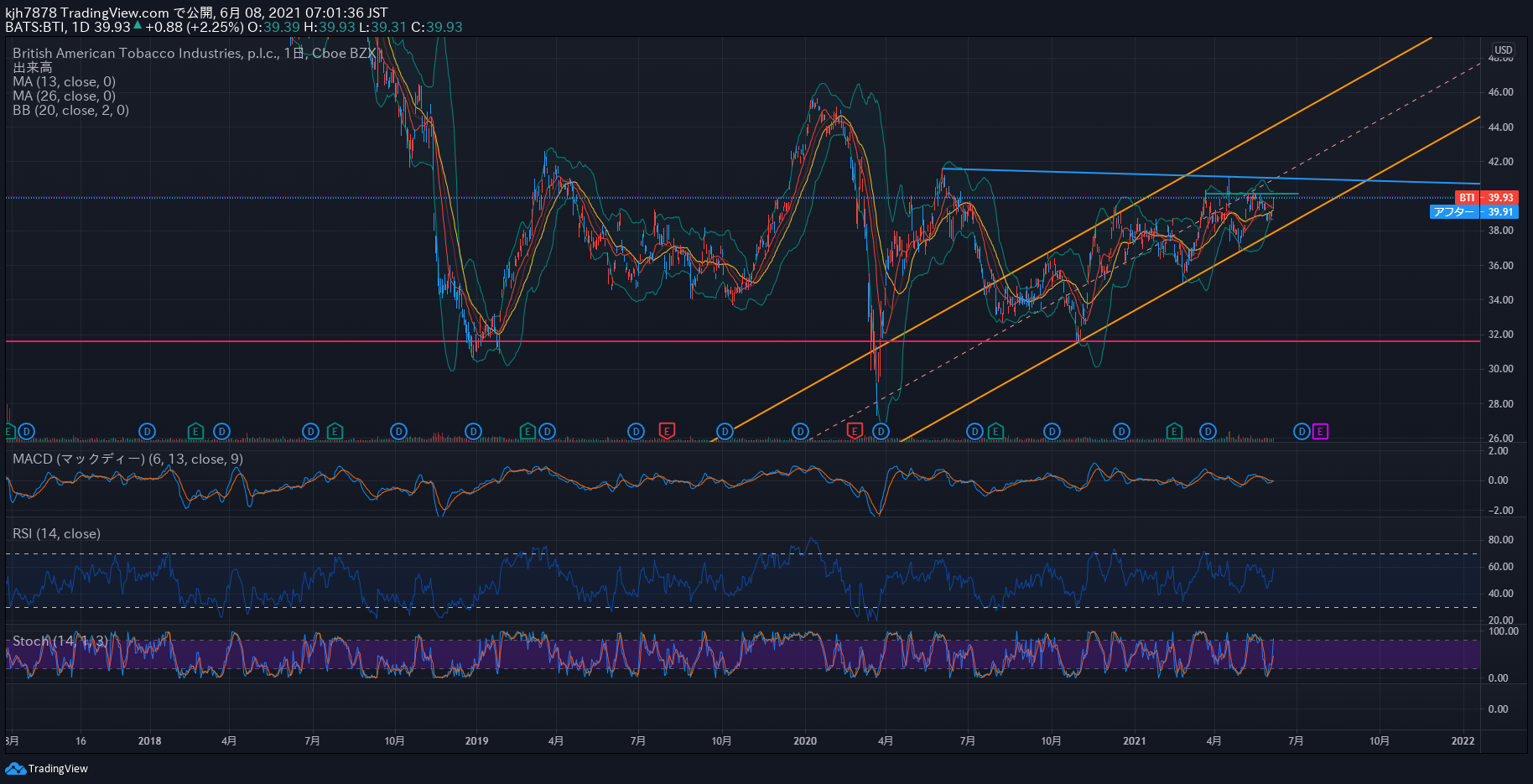This screenshot has width=1533, height=784.
Task: Open the red earnings marker of early 2020
Action: coord(855,432)
